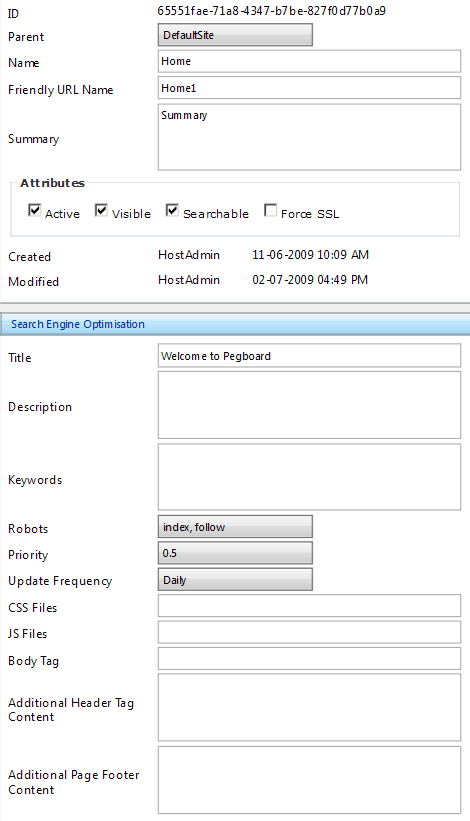
Task: Open the Parent DefaultSite dropdown
Action: point(235,35)
